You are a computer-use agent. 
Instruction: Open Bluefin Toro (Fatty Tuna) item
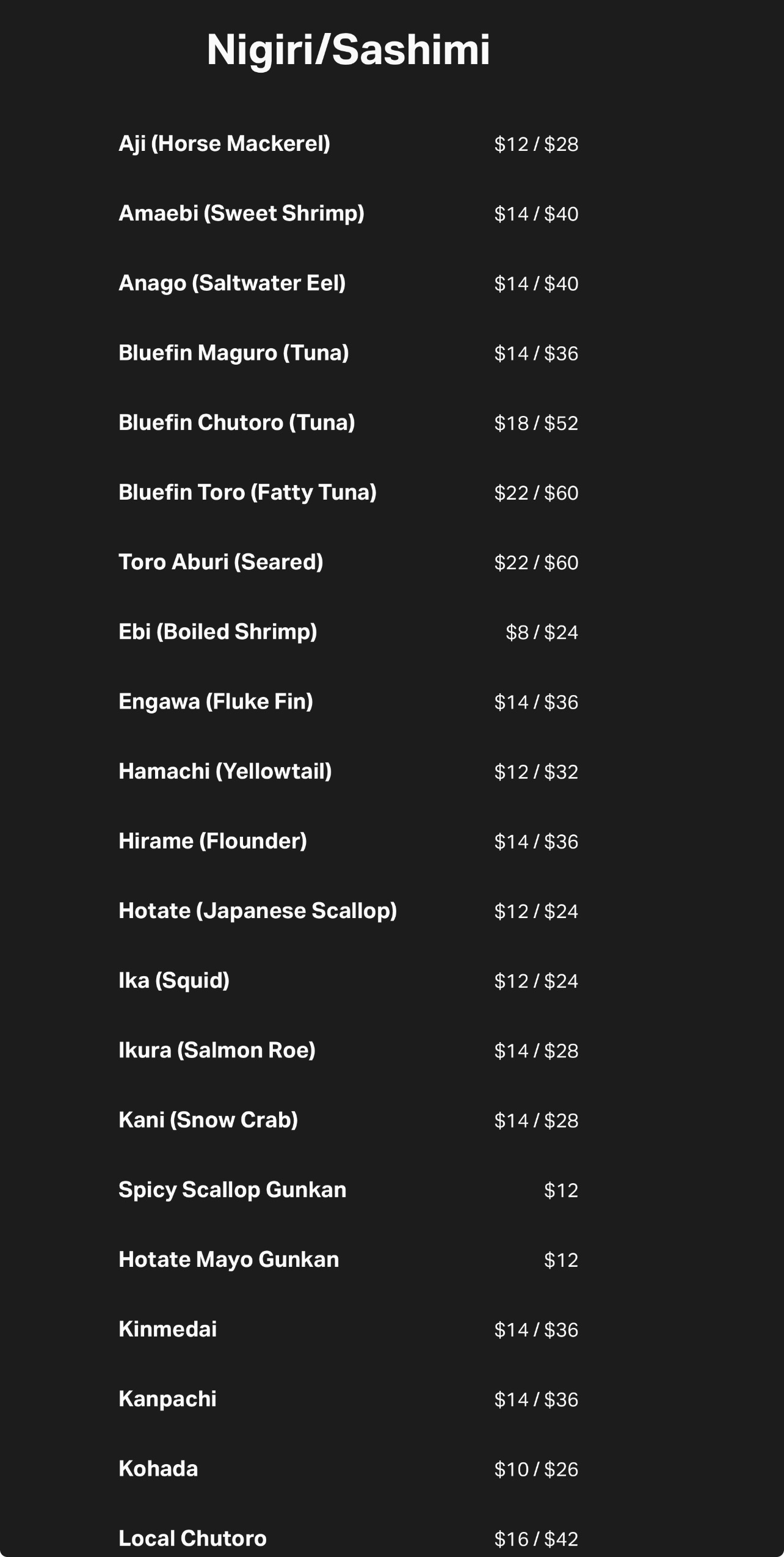click(348, 492)
